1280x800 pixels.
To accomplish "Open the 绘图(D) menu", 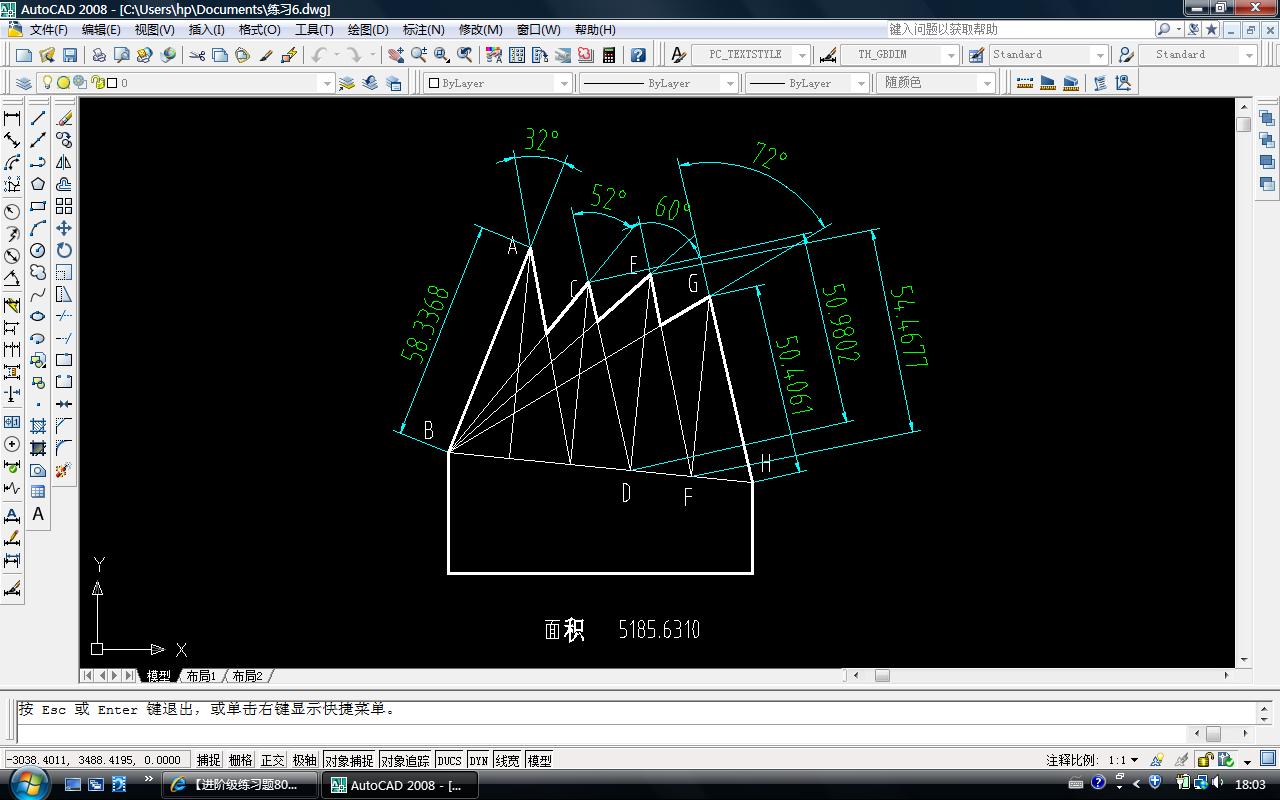I will [368, 29].
